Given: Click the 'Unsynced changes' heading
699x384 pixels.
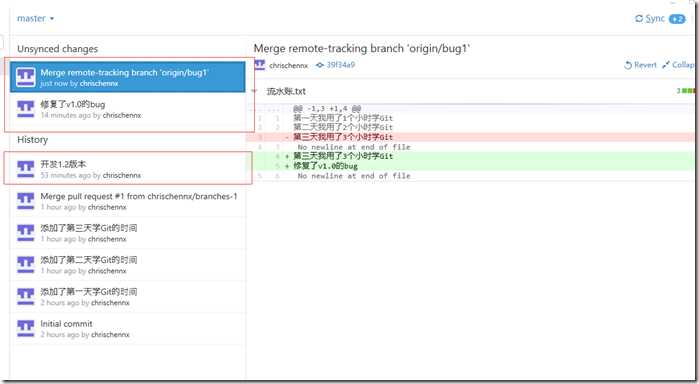Looking at the screenshot, I should 58,49.
